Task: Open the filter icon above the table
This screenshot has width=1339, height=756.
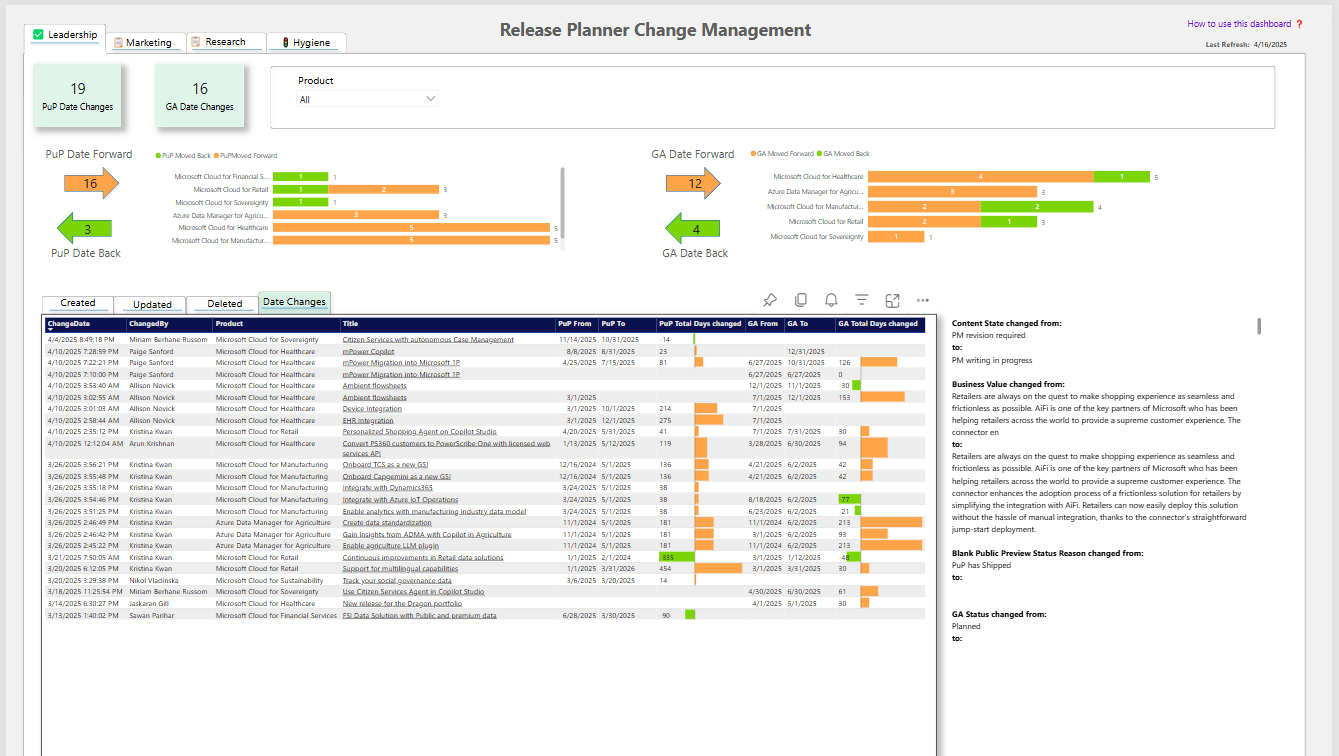Action: pyautogui.click(x=862, y=300)
